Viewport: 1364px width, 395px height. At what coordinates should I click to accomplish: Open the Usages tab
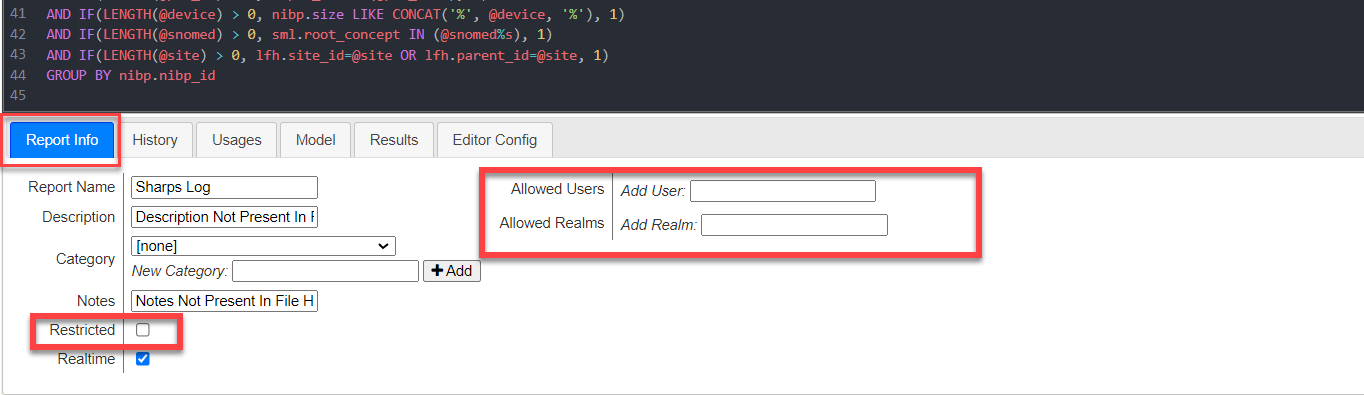tap(236, 140)
